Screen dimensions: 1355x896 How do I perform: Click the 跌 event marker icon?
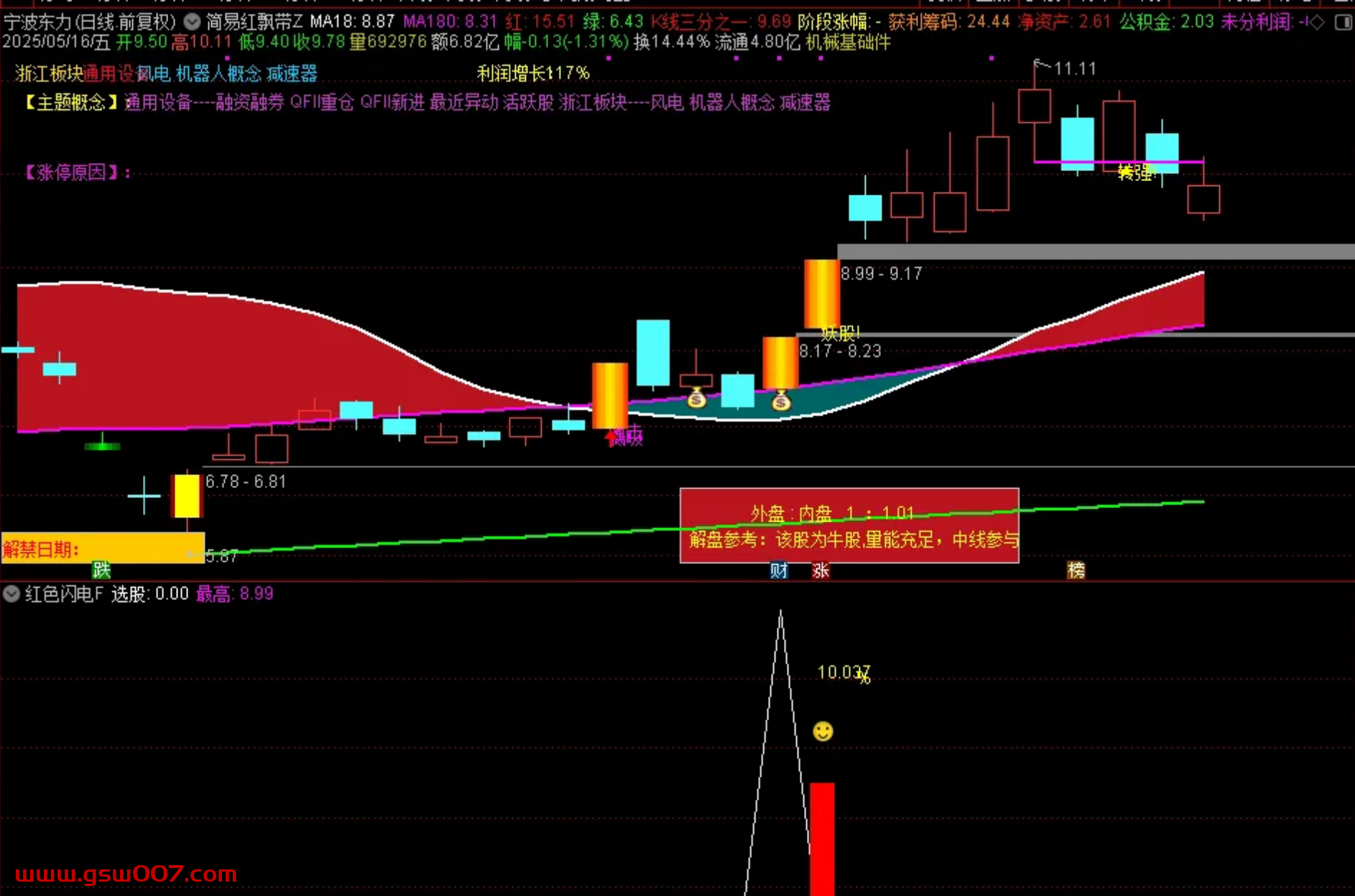click(101, 571)
